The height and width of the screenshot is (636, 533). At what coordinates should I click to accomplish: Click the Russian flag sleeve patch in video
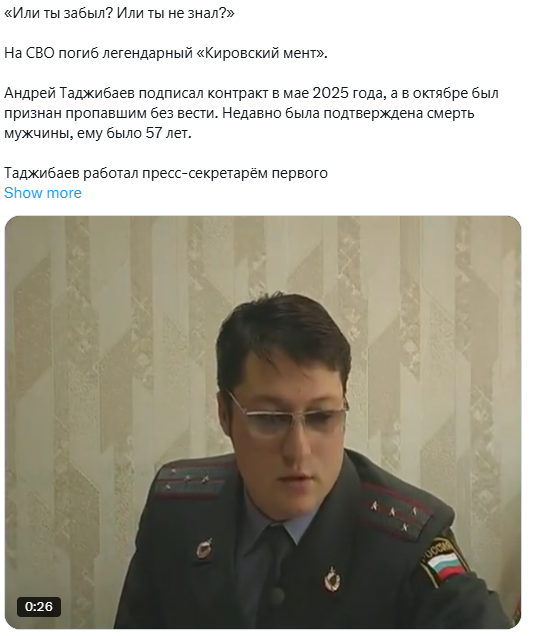444,562
